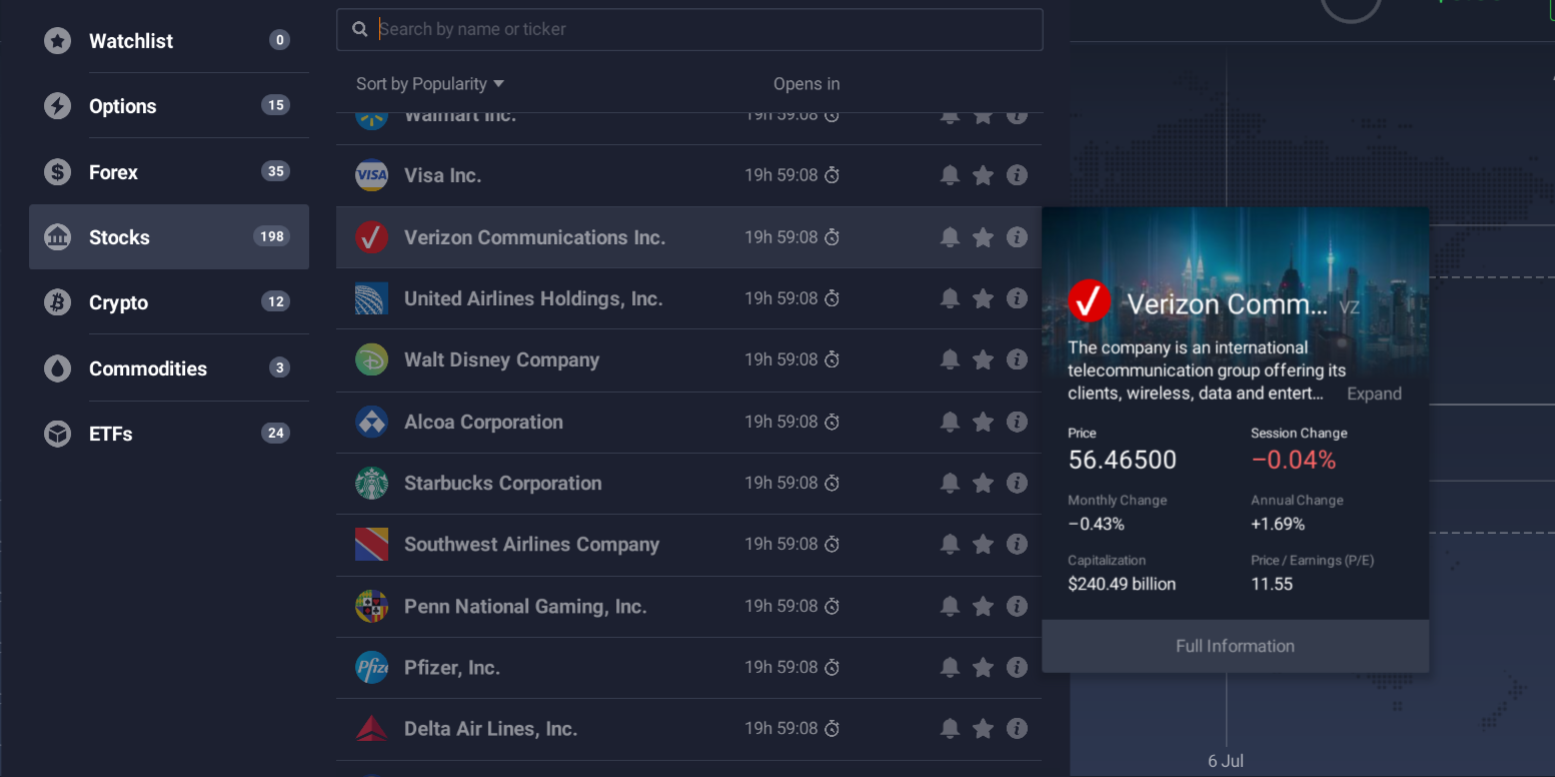
Task: Click the magnifier search icon
Action: [360, 29]
